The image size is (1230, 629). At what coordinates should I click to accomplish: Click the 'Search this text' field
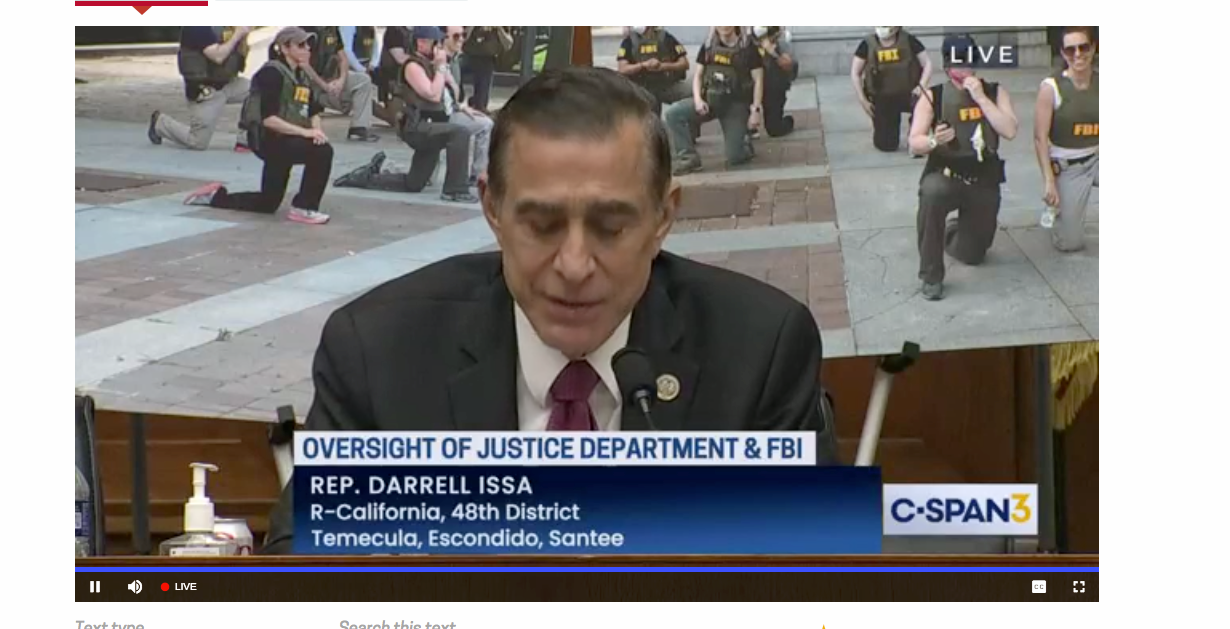(x=397, y=626)
